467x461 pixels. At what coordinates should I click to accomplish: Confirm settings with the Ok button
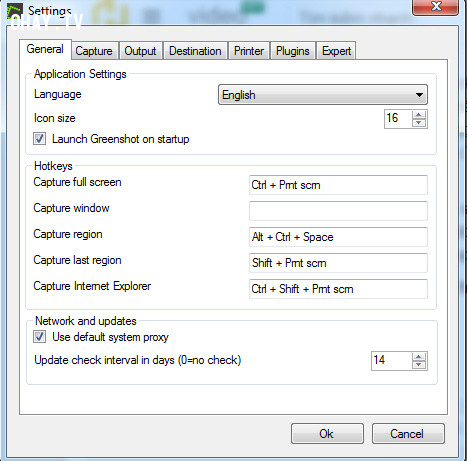[327, 434]
